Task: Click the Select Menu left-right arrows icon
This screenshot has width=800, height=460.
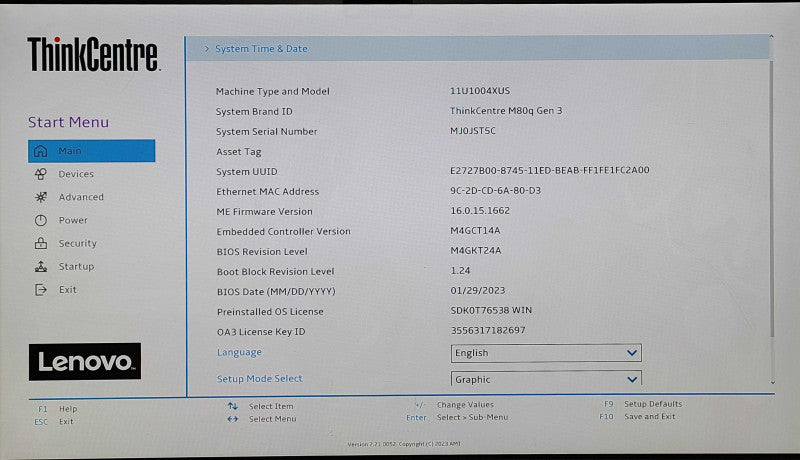Action: click(x=233, y=419)
